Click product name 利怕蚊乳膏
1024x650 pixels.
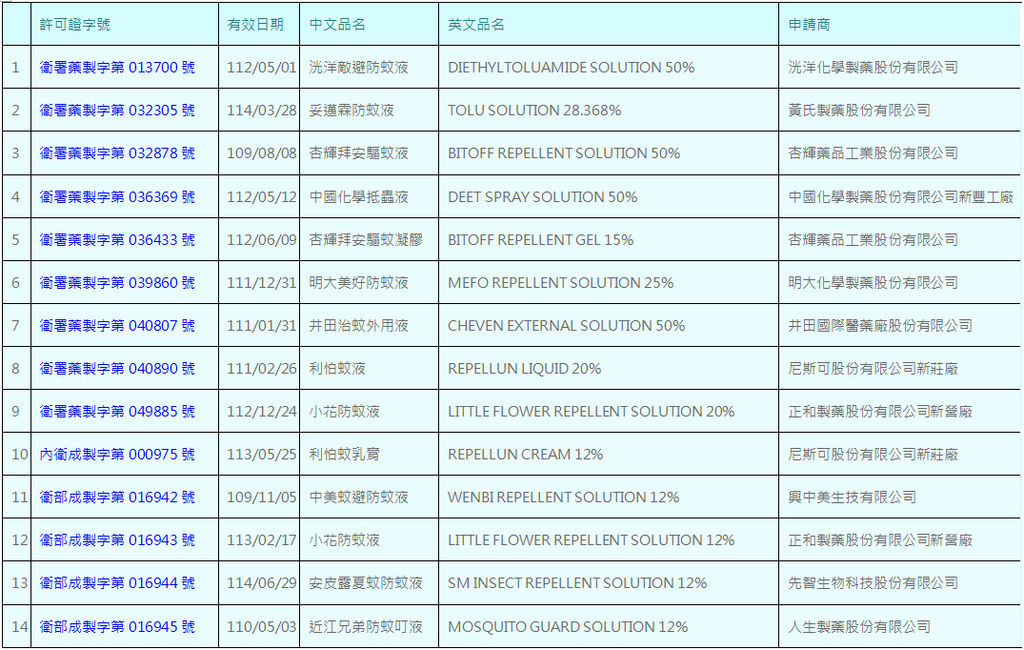coord(344,454)
